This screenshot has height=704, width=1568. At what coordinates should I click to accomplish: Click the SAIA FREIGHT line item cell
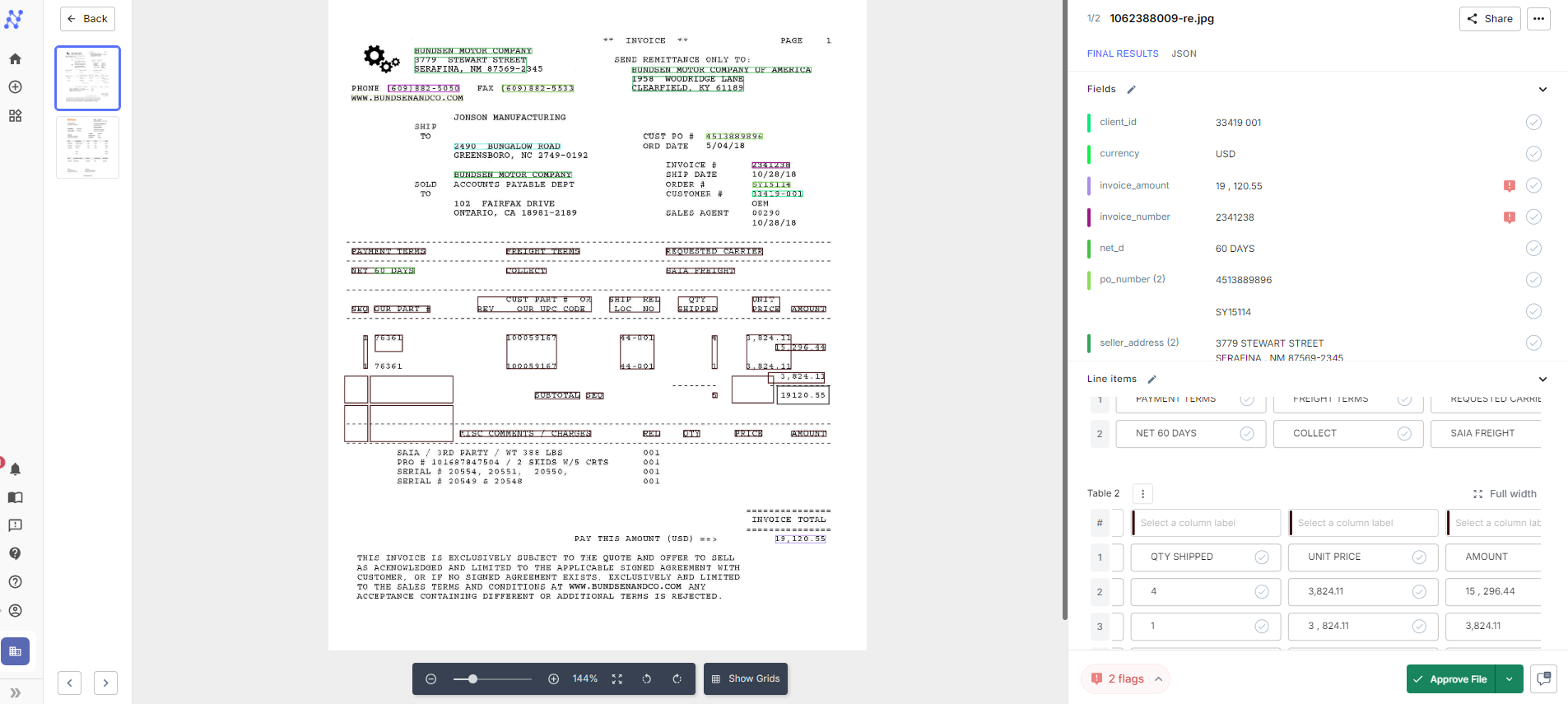point(1486,434)
